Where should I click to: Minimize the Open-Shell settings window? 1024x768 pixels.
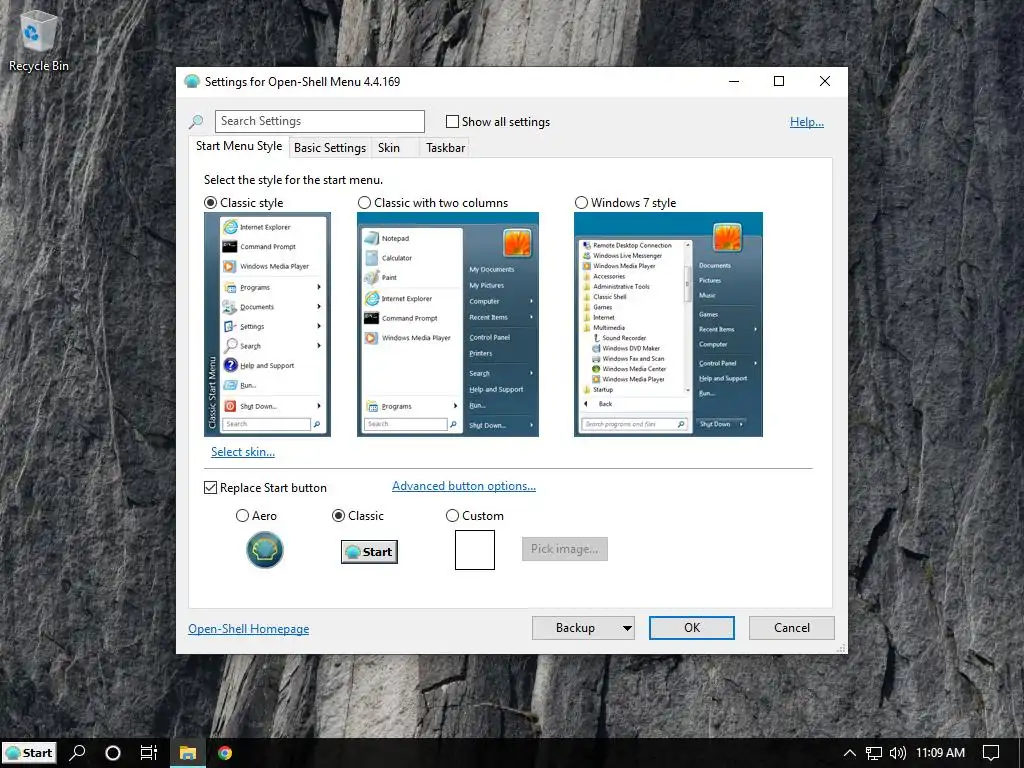coord(734,82)
